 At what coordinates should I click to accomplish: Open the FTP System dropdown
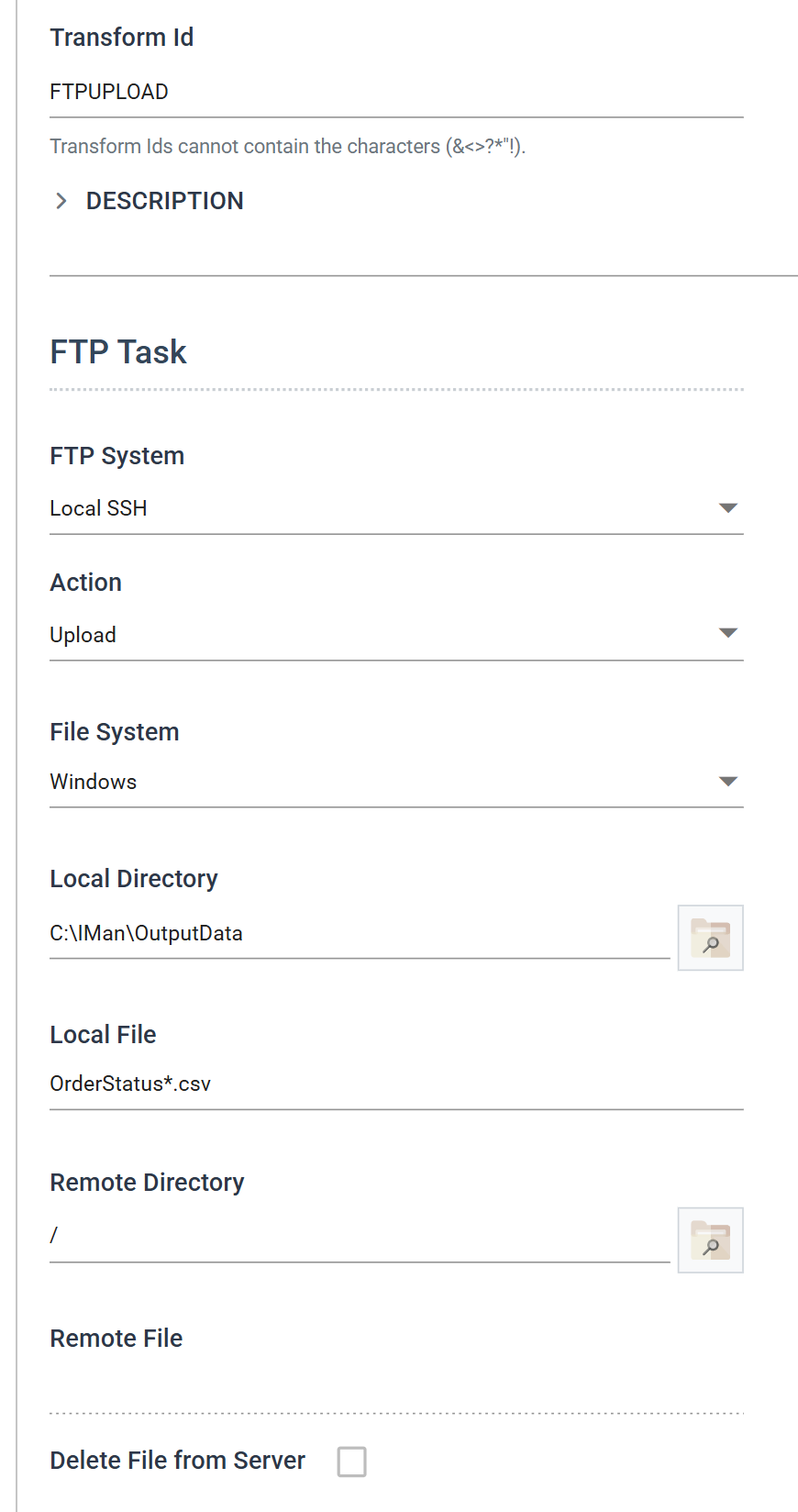(x=396, y=508)
